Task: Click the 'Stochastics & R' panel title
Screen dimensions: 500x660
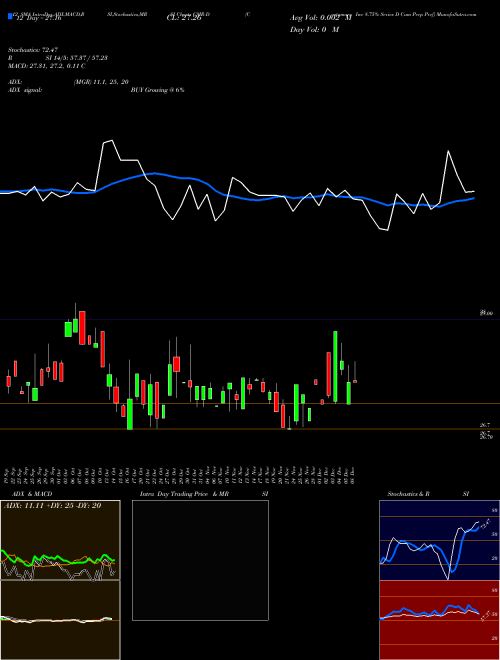Action: tap(409, 494)
